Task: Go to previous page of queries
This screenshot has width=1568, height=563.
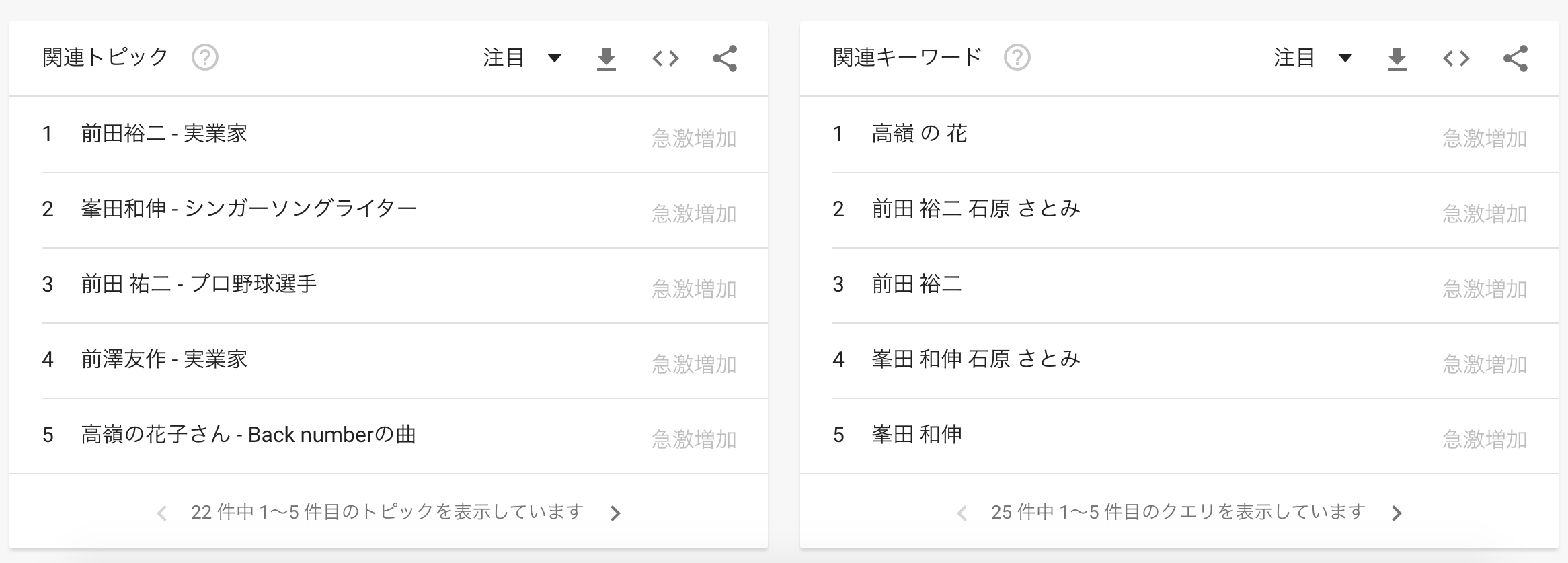Action: click(962, 513)
